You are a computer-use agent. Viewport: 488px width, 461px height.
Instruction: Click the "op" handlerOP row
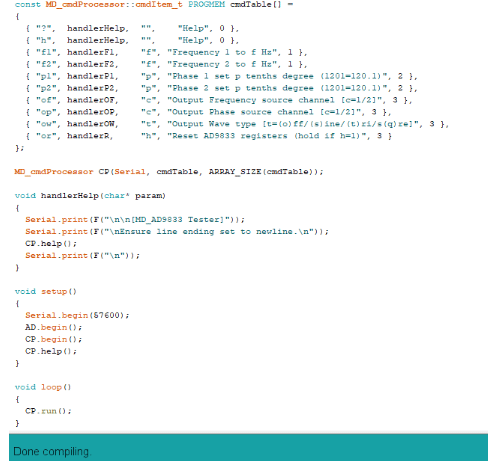click(x=208, y=112)
